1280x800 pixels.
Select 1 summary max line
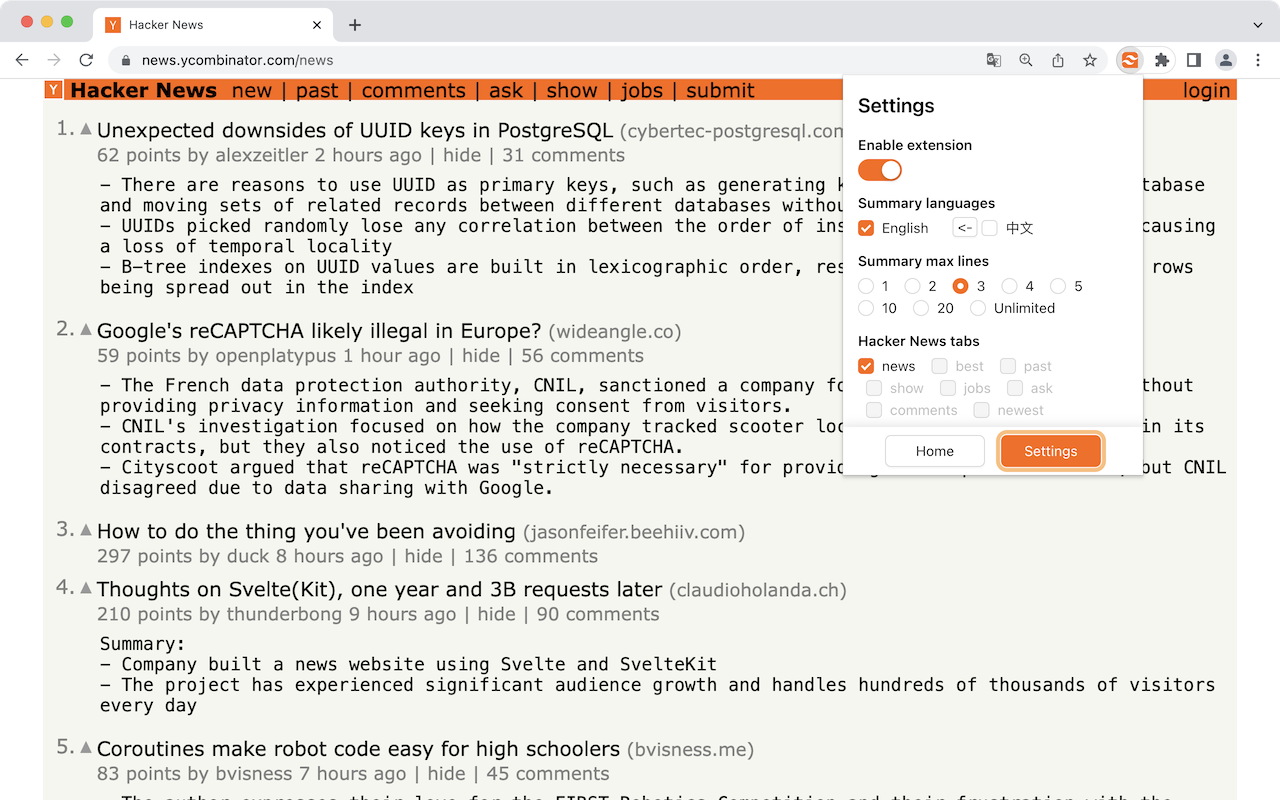[866, 286]
